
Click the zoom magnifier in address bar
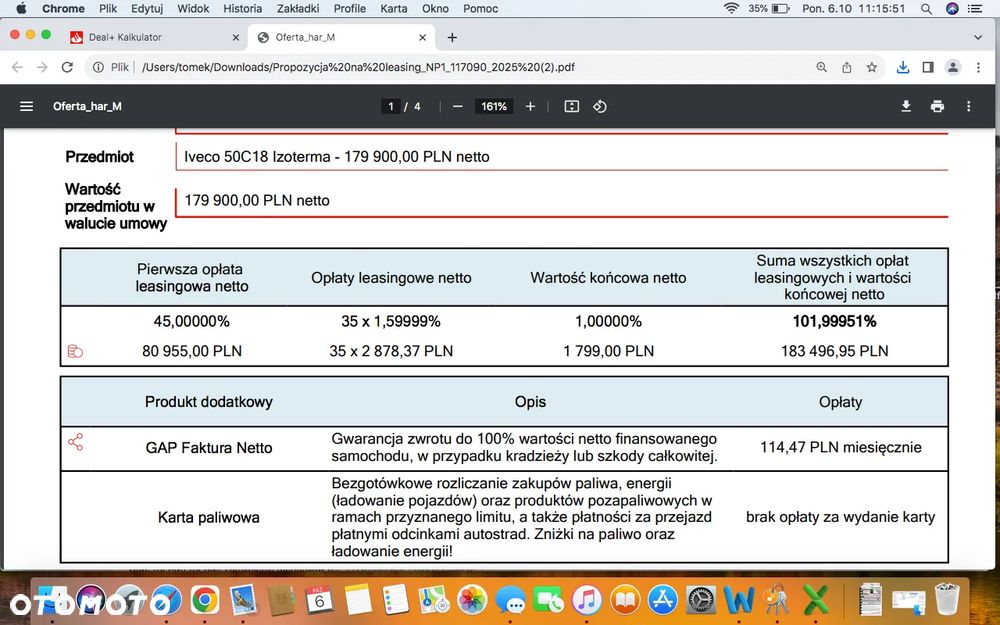point(821,67)
